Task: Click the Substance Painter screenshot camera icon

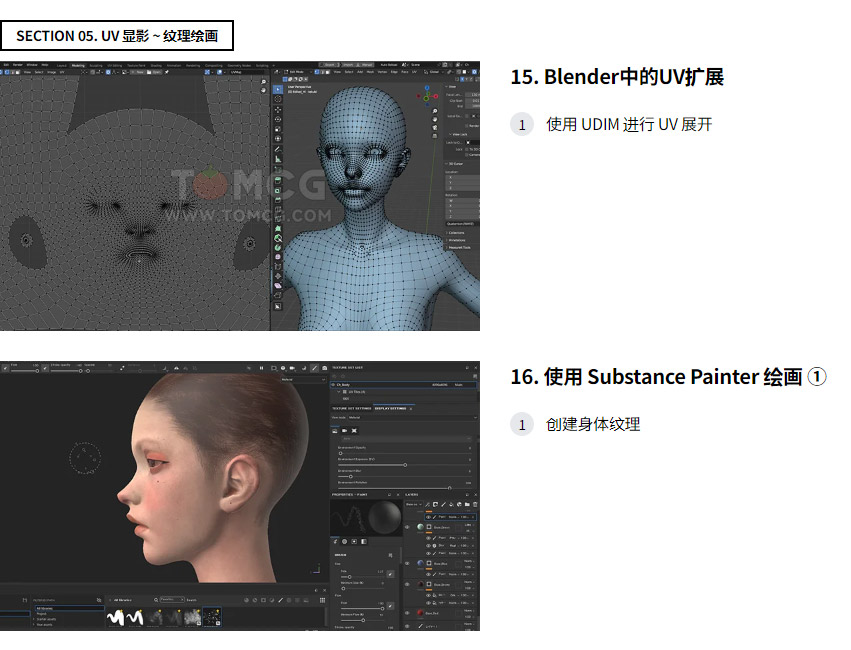Action: coord(325,368)
